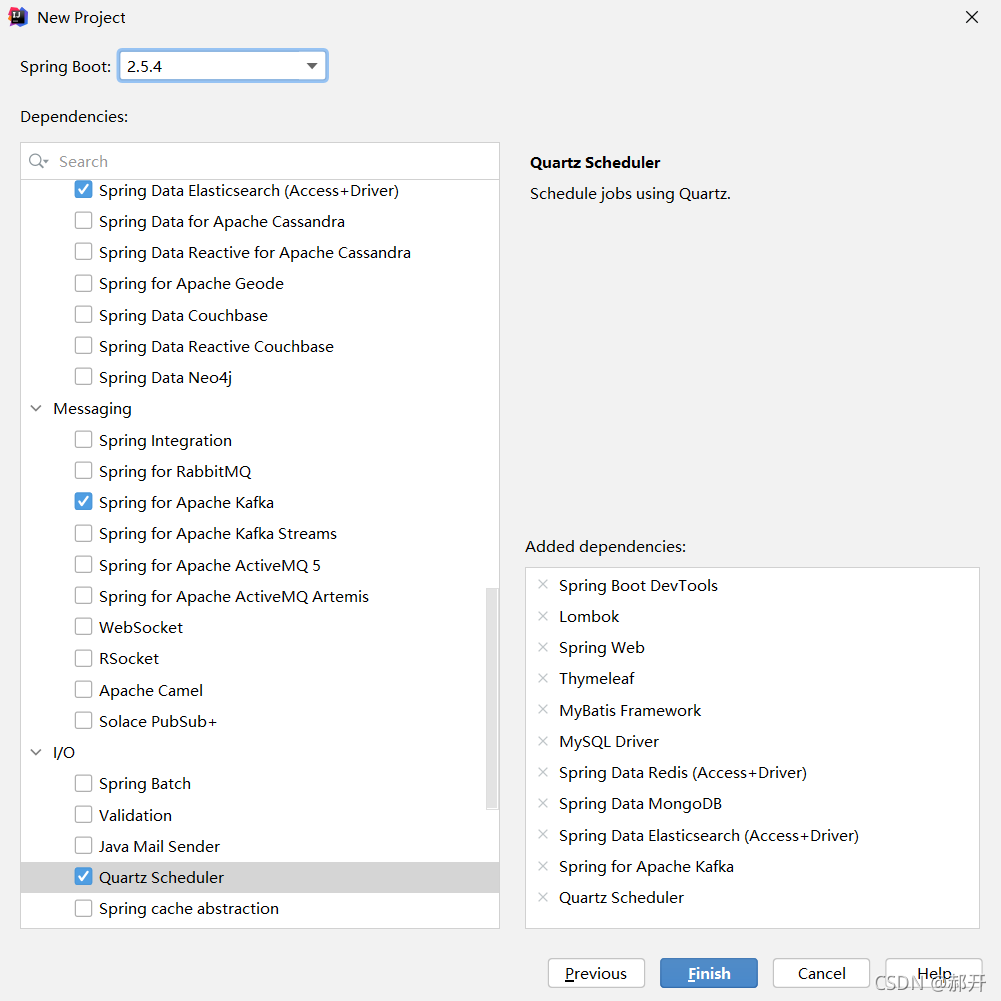Close the New Project dialog
Screen dimensions: 1001x1001
coord(972,17)
